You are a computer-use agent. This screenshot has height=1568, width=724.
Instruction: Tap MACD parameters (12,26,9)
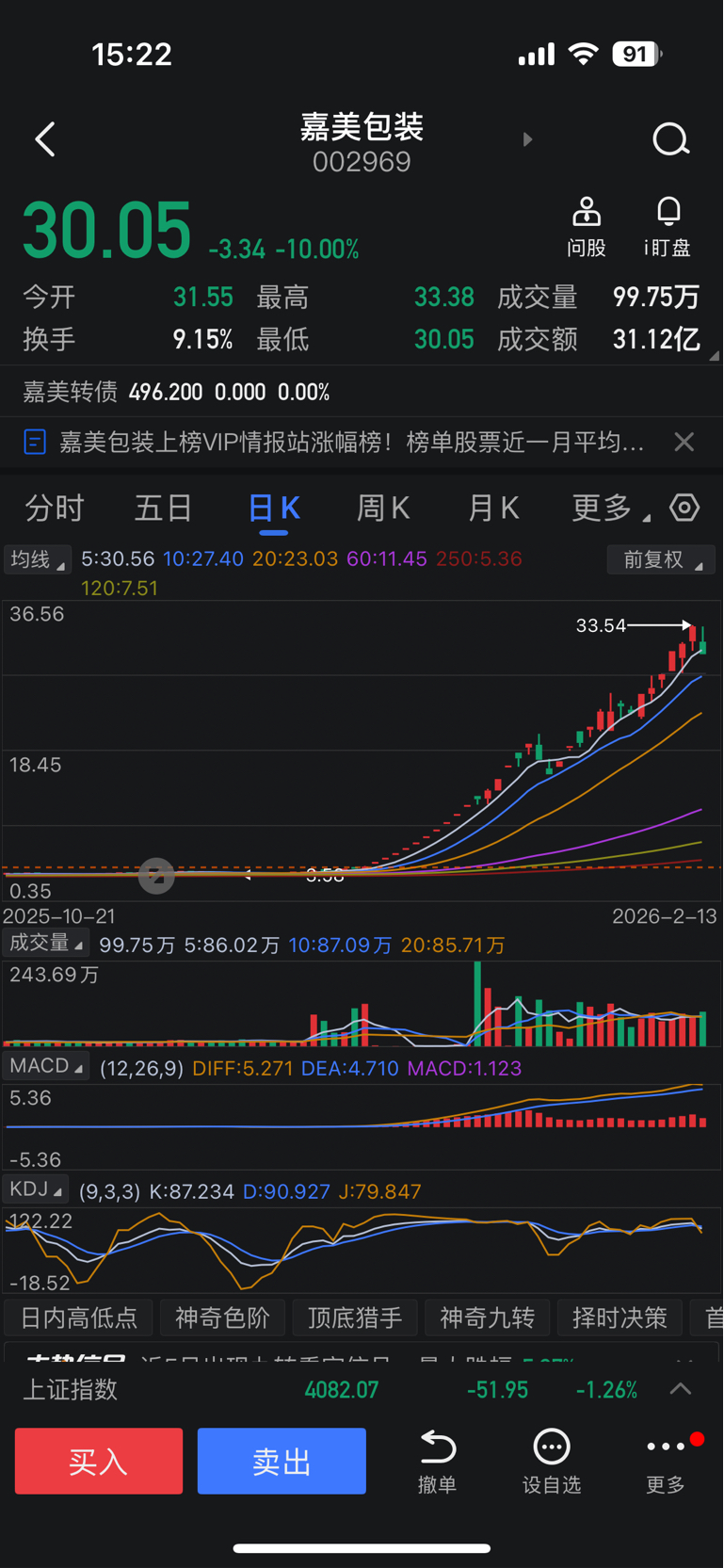[x=141, y=1068]
